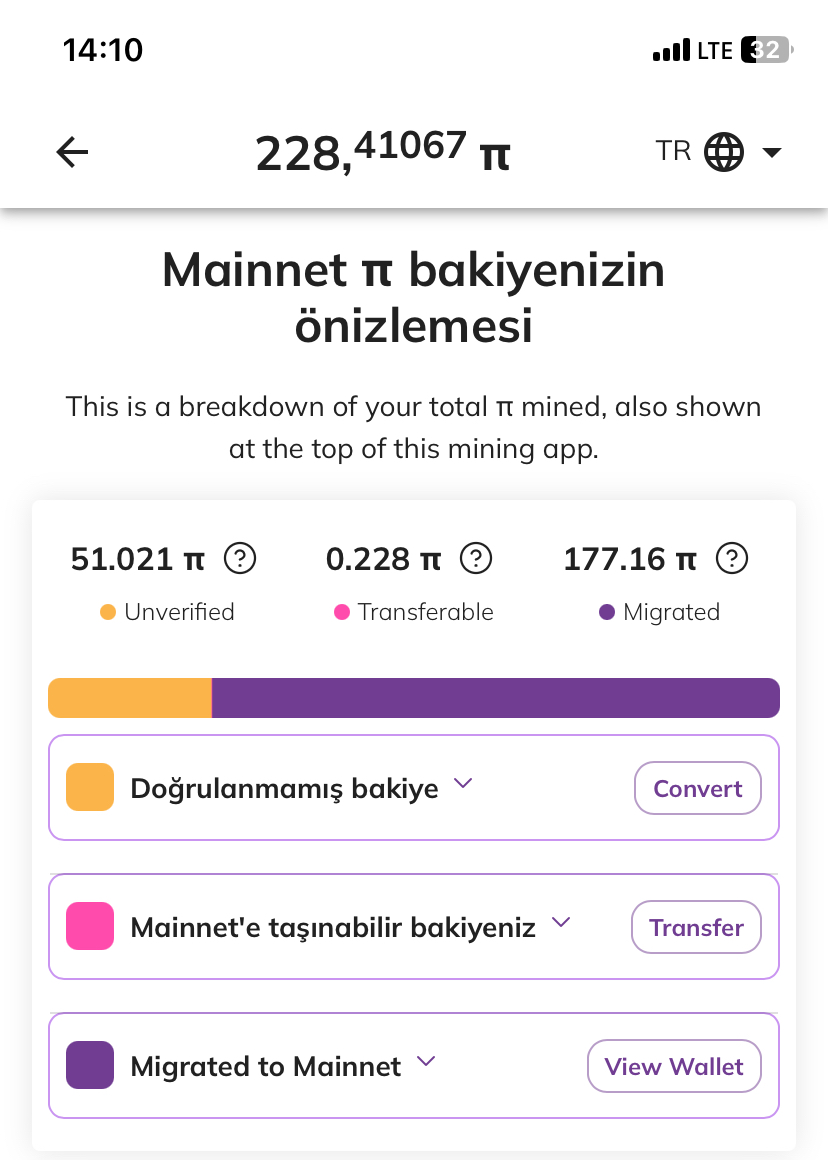This screenshot has width=828, height=1160.
Task: Show help for Transferable balance amount
Action: (476, 559)
